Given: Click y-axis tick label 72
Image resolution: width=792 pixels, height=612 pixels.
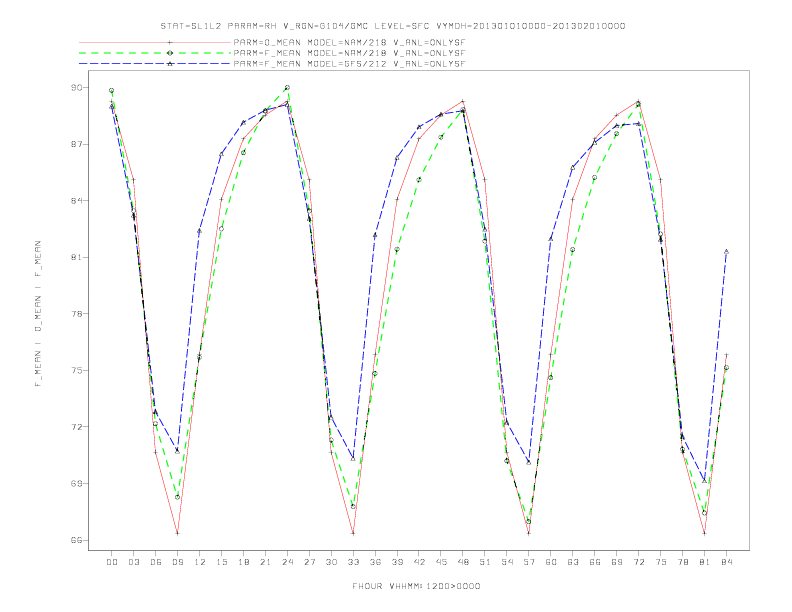Looking at the screenshot, I should click(77, 427).
